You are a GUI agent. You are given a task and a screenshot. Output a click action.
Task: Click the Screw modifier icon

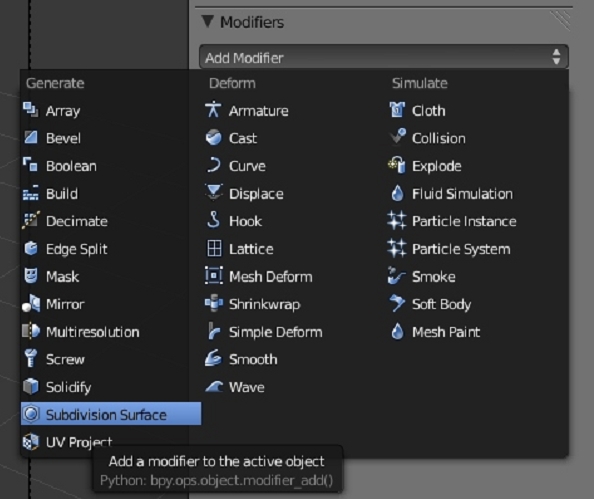pos(30,359)
